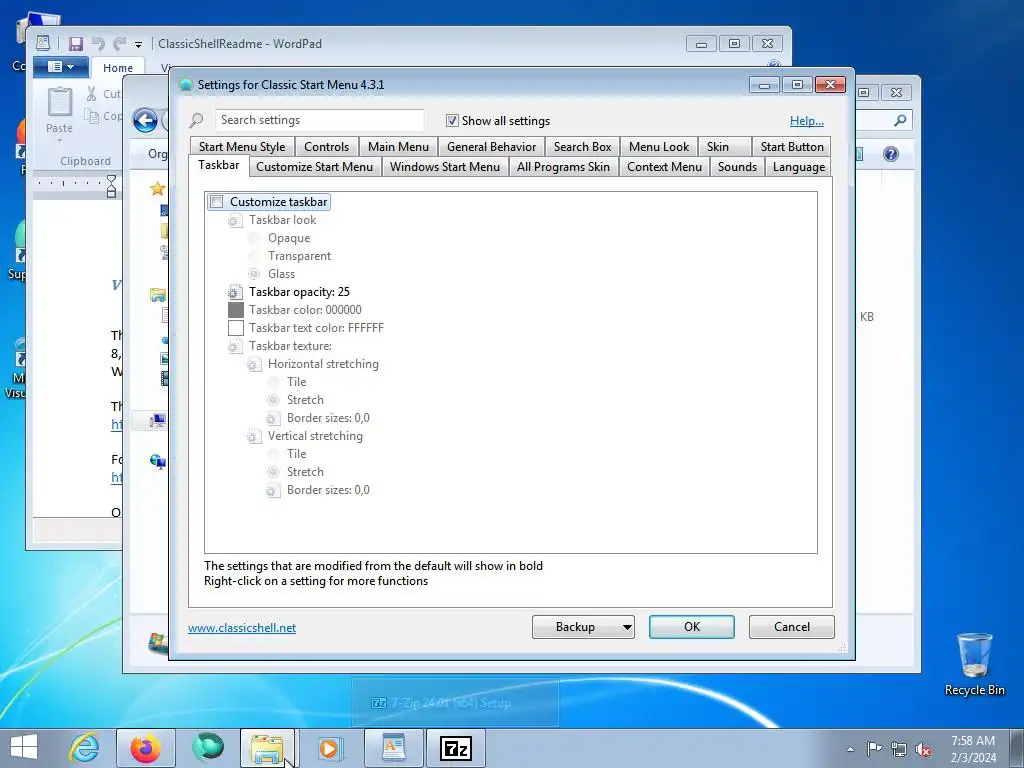This screenshot has width=1024, height=768.
Task: Click the network tray icon
Action: [899, 749]
